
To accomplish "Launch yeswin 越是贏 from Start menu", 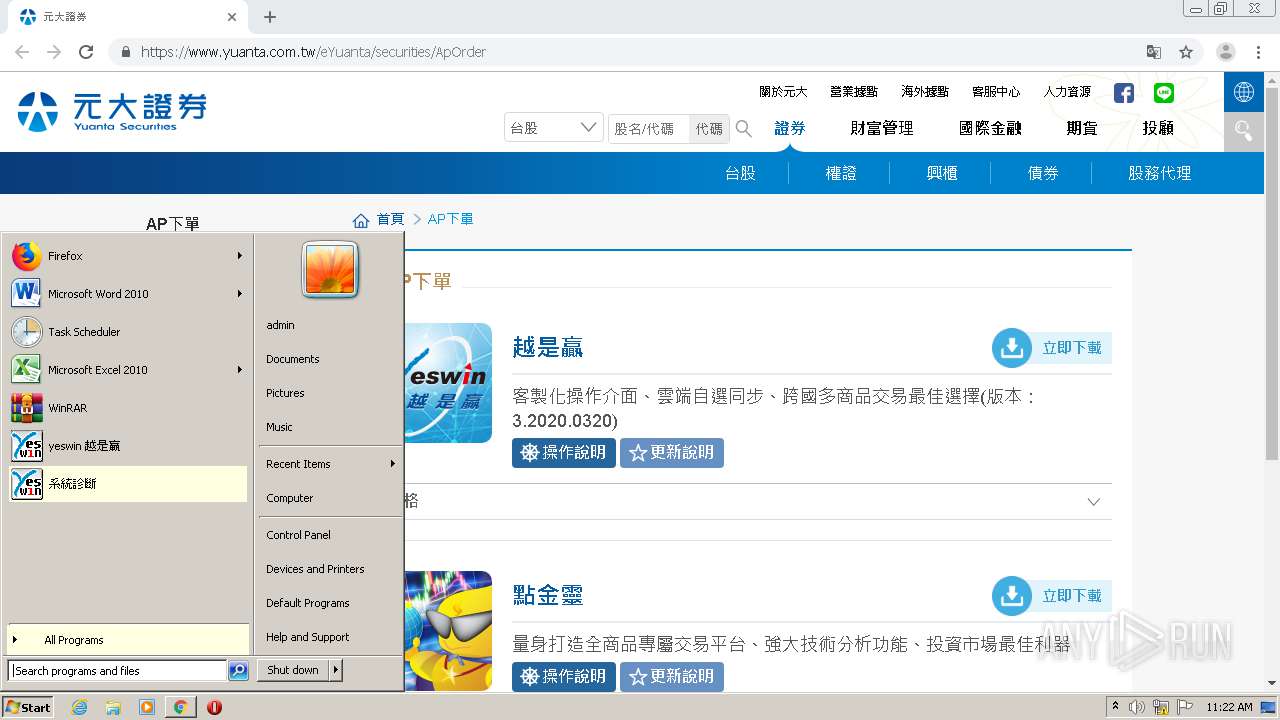I will pos(127,446).
